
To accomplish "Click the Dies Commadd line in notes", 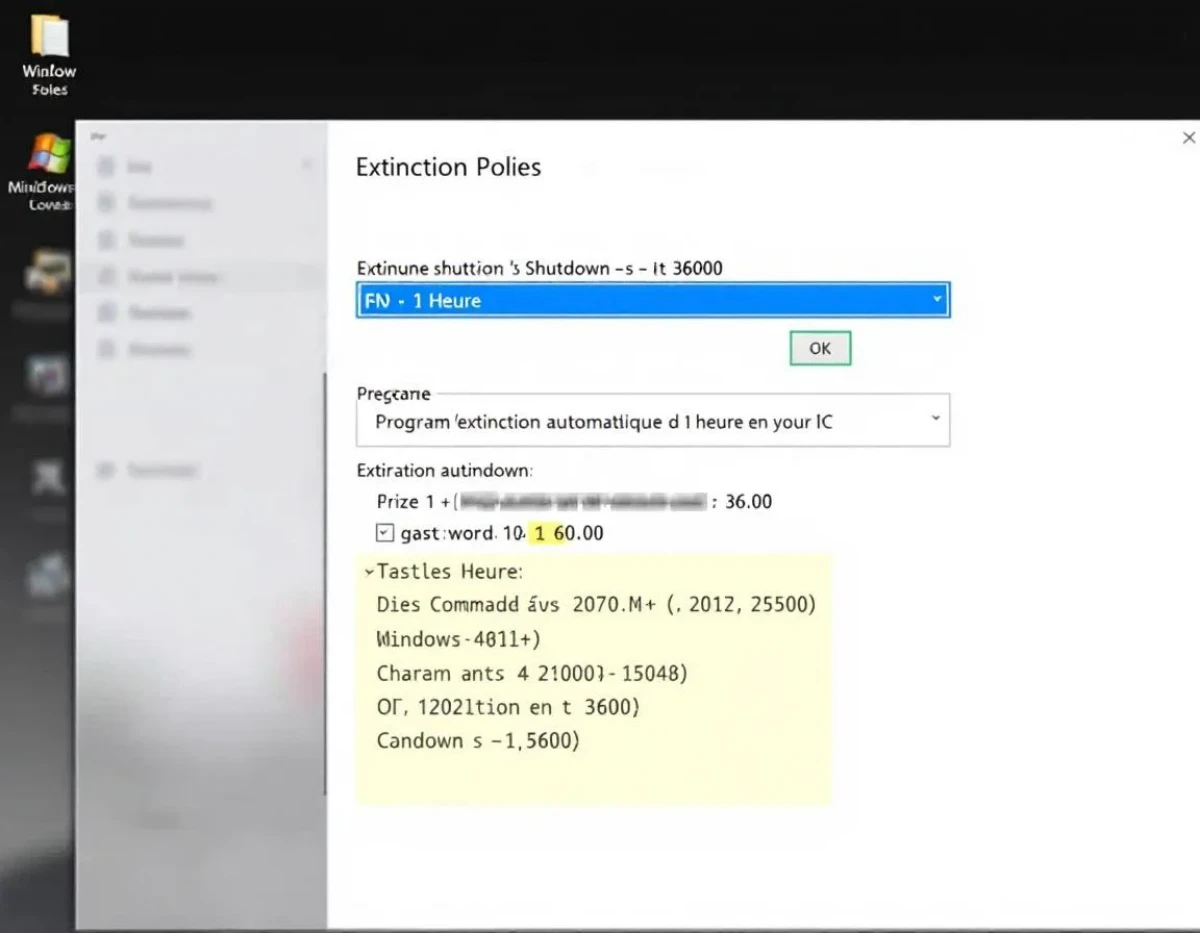I will [597, 605].
